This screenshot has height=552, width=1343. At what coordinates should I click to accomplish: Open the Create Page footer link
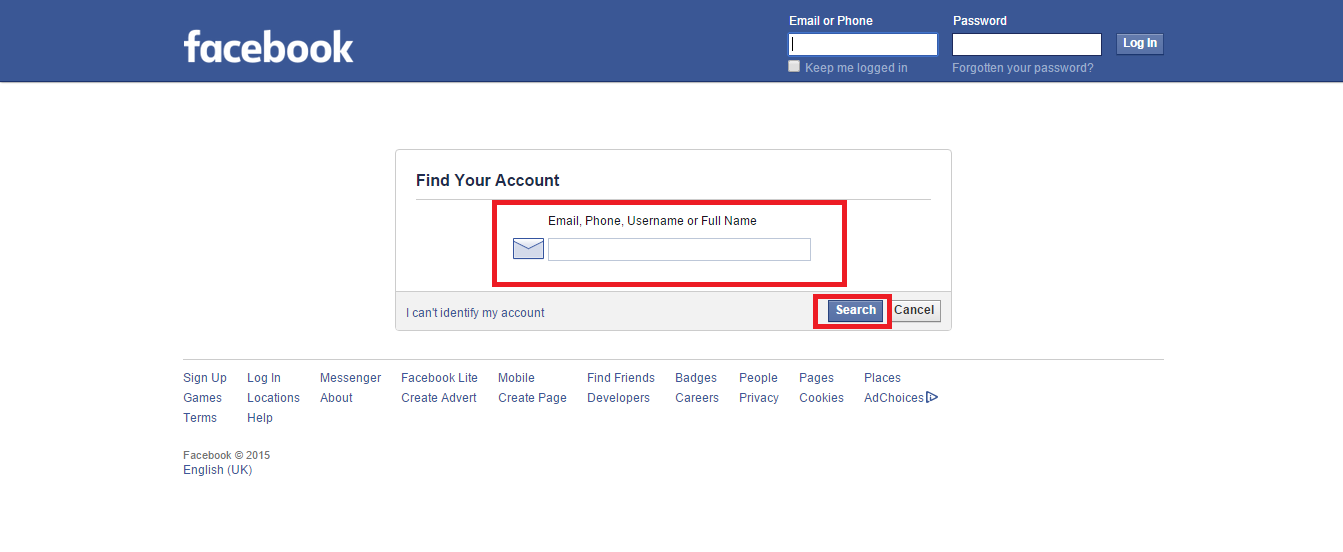(532, 398)
